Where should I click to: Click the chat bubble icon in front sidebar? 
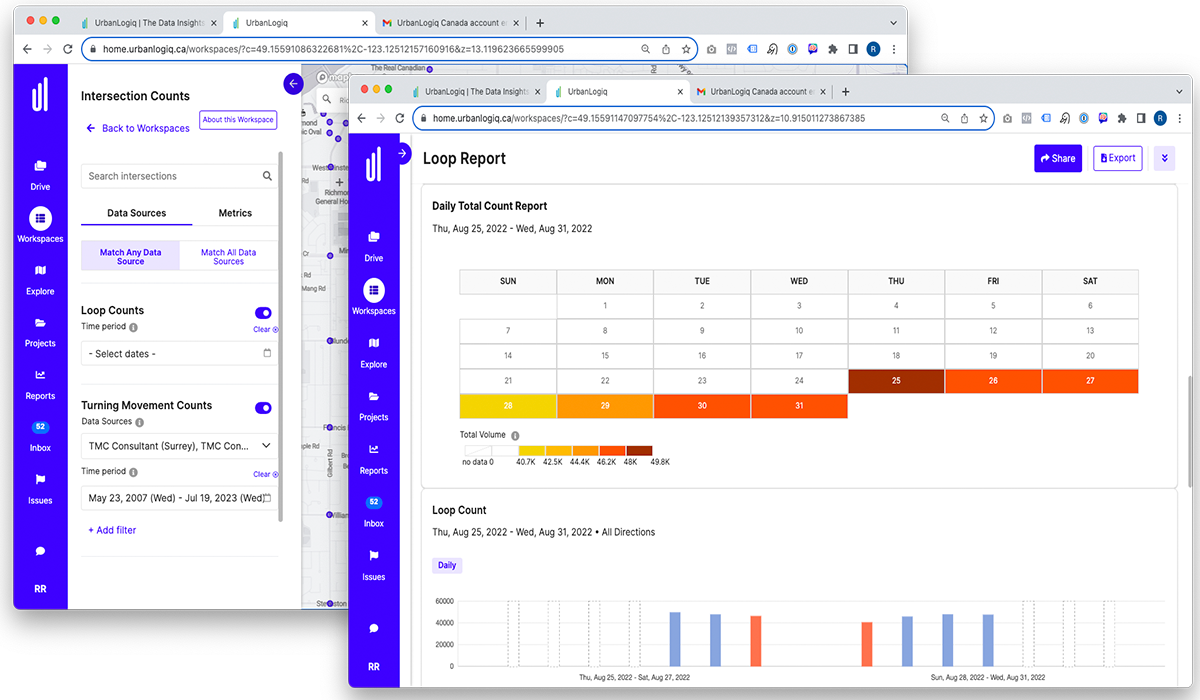click(373, 628)
